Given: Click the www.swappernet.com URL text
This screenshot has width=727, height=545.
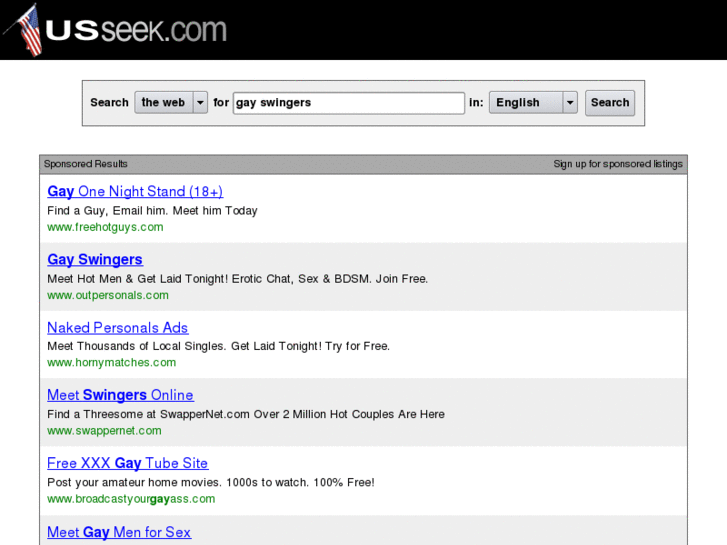Looking at the screenshot, I should pyautogui.click(x=104, y=431).
